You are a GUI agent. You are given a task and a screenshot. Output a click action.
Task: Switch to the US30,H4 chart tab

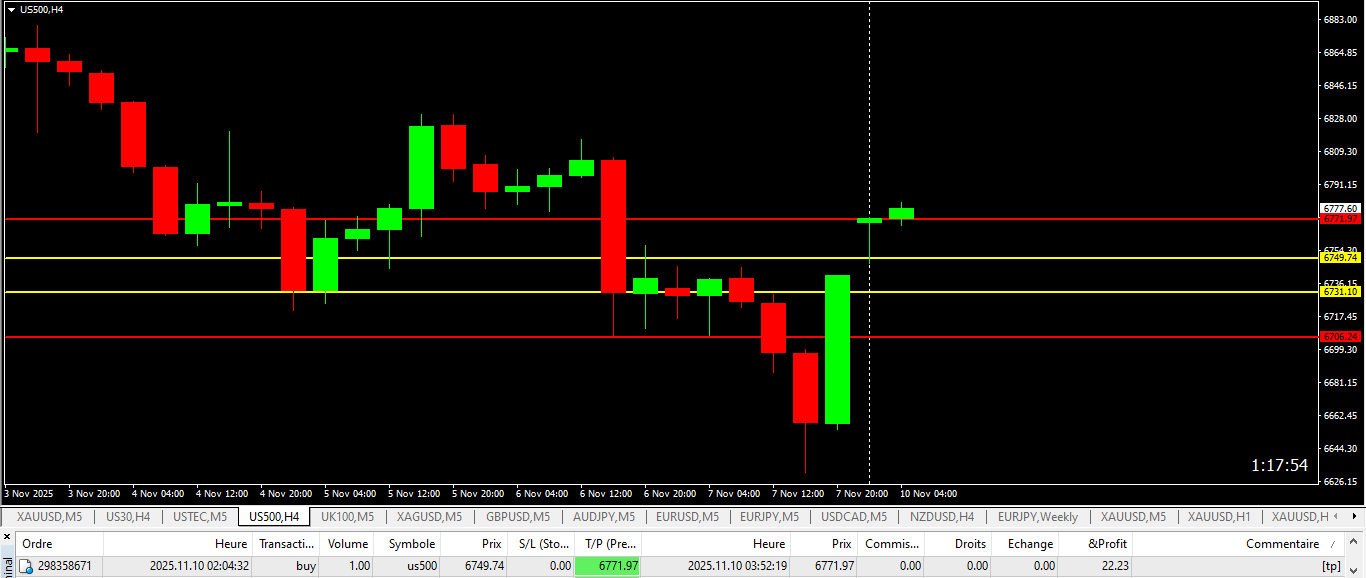point(128,517)
